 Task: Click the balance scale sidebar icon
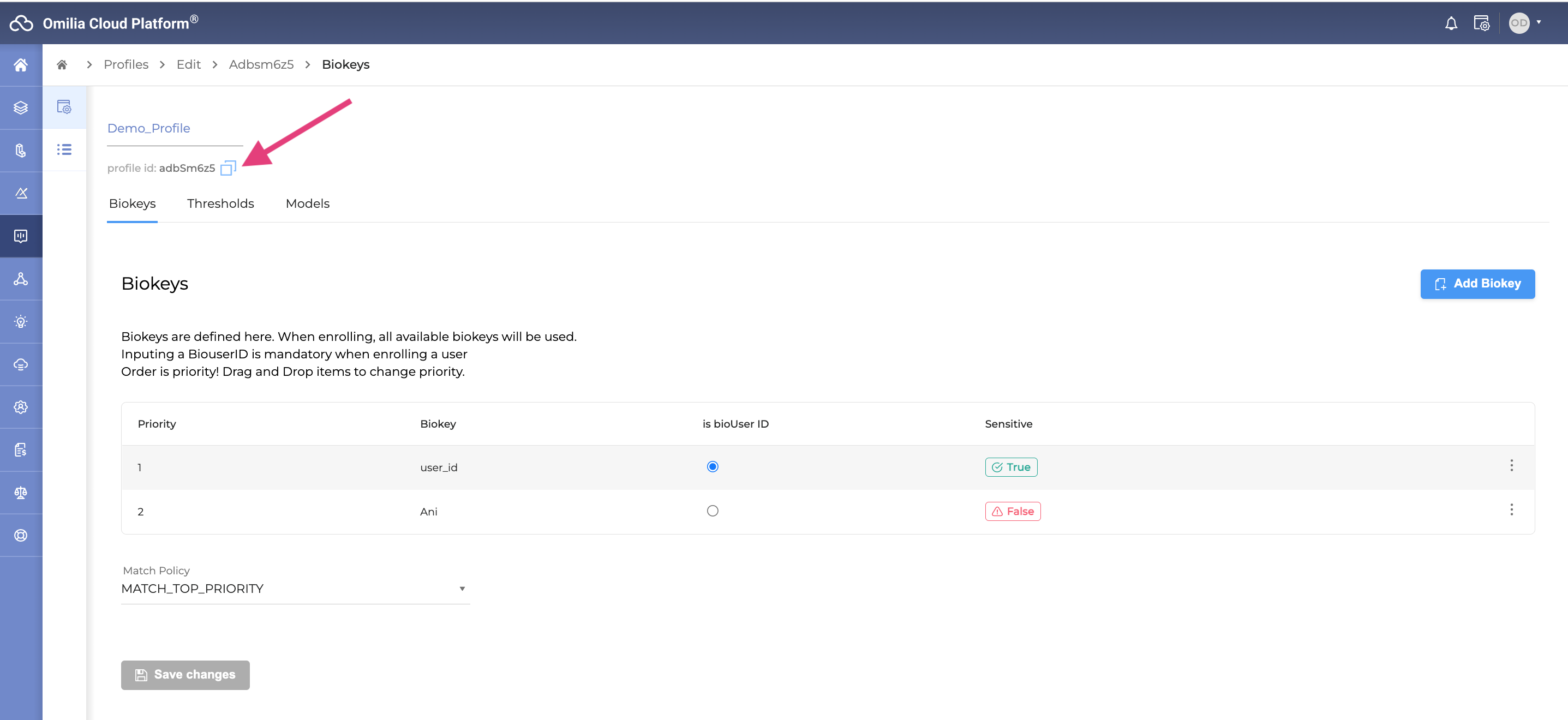(x=21, y=493)
